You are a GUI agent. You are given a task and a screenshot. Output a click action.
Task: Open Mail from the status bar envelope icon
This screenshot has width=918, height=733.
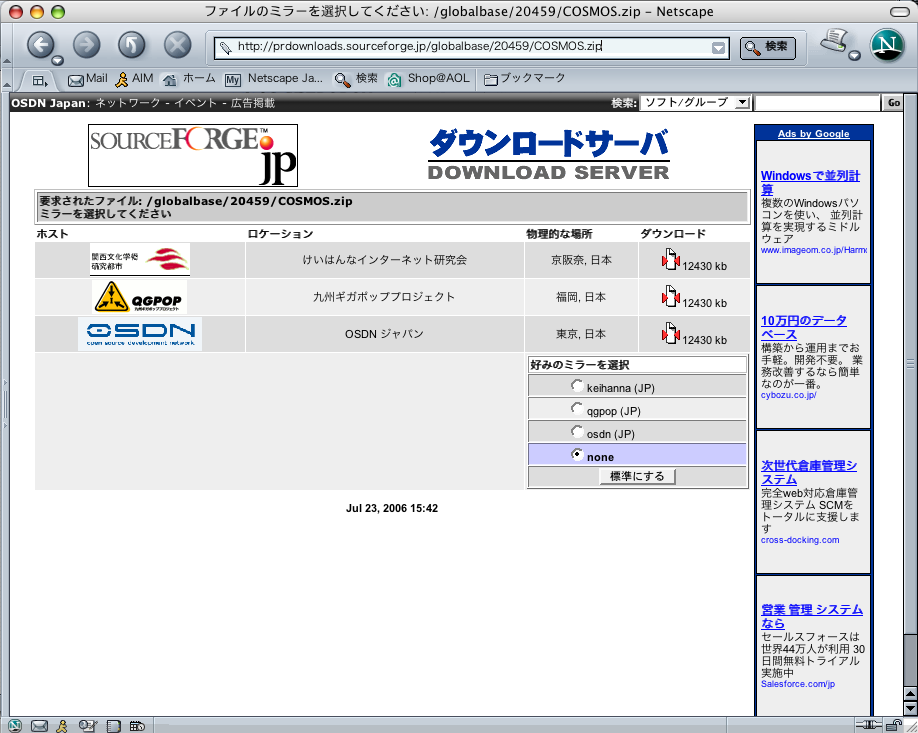(x=39, y=726)
